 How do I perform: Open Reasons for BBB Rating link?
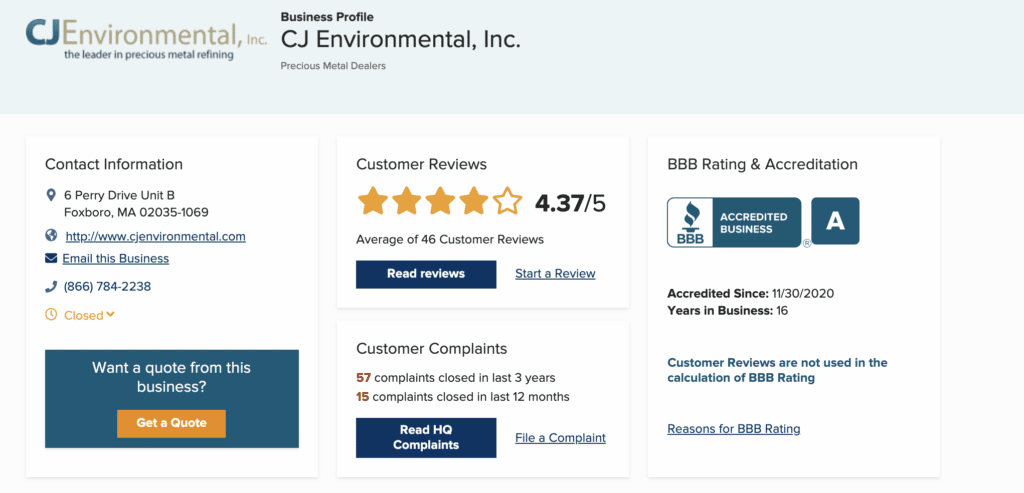click(x=733, y=429)
